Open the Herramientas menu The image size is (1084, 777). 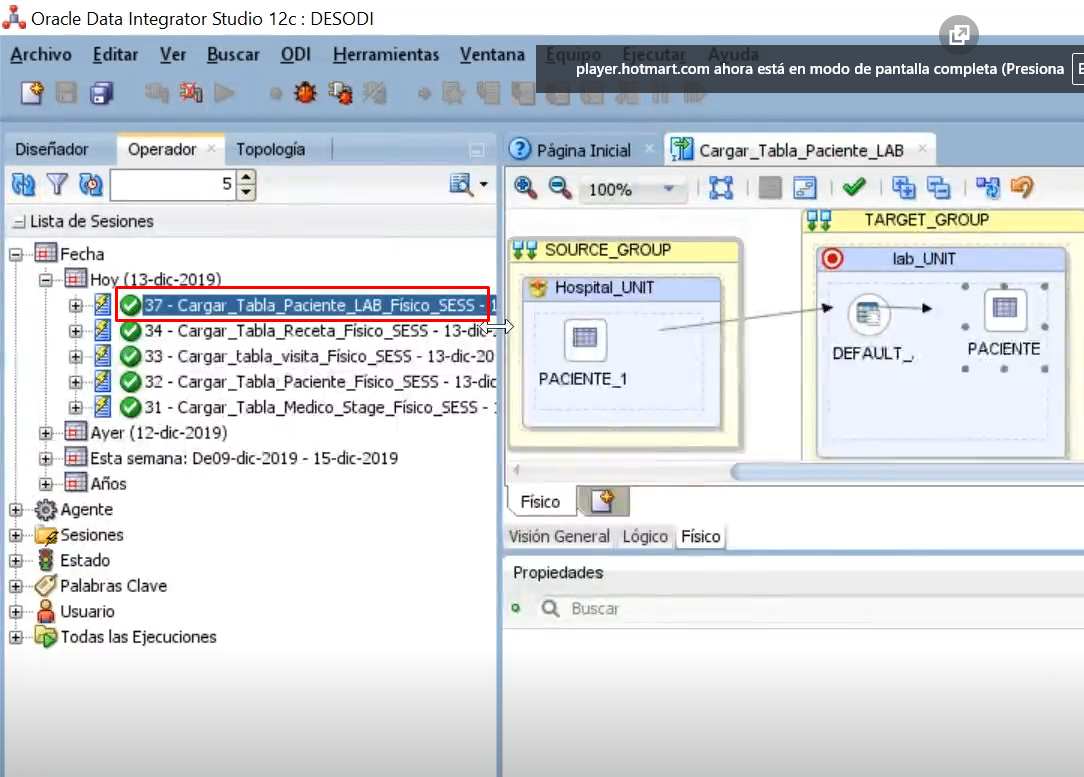tap(386, 55)
